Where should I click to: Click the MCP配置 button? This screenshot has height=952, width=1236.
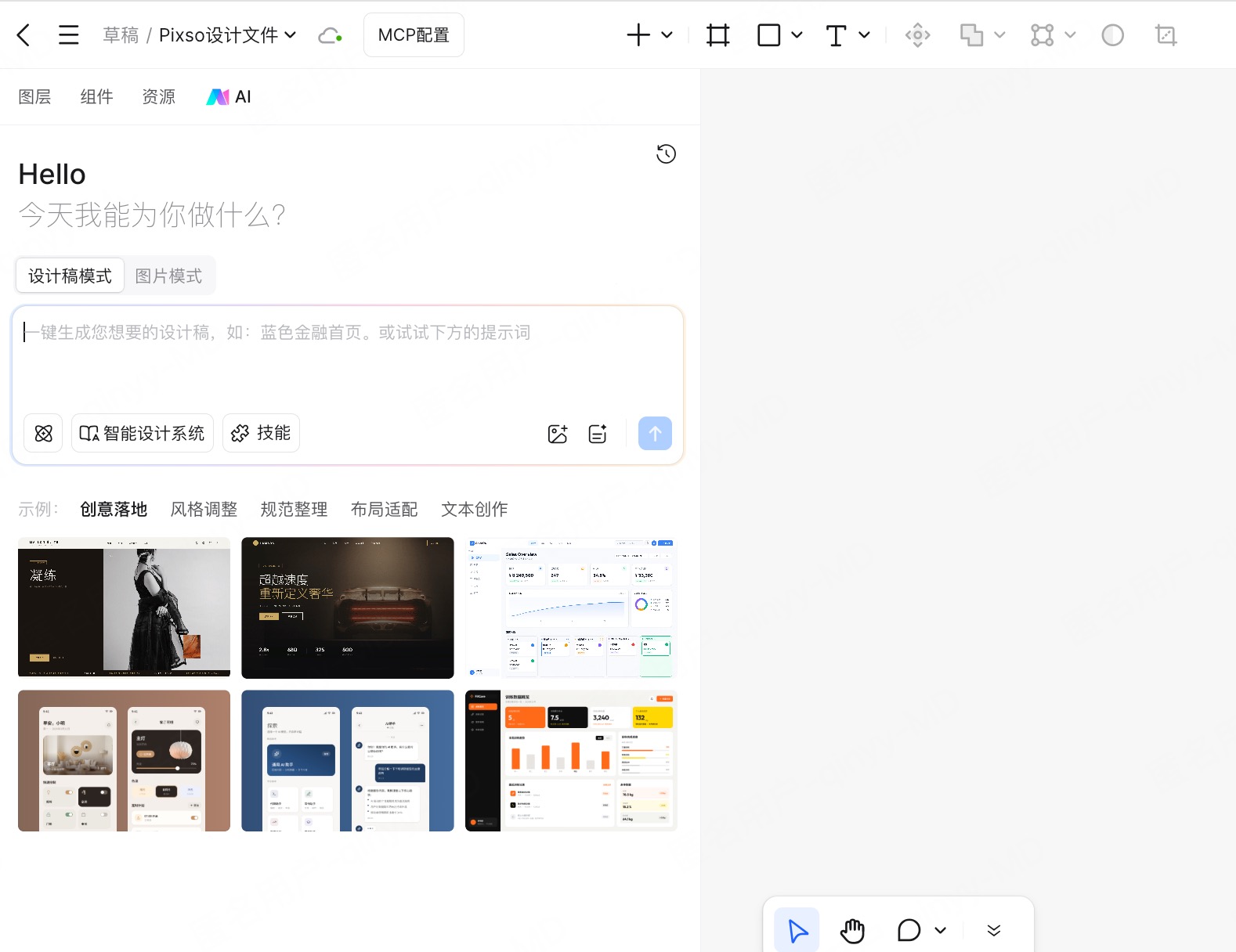[x=414, y=35]
